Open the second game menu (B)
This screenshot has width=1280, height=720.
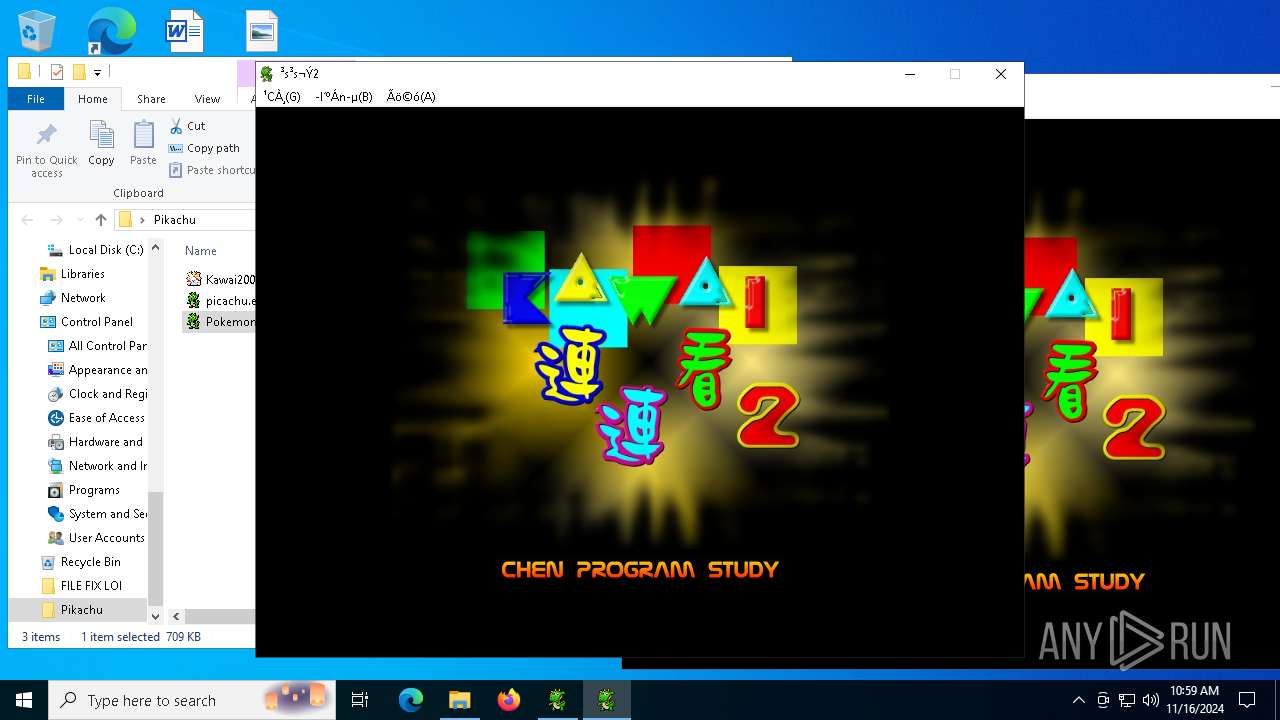(x=344, y=97)
